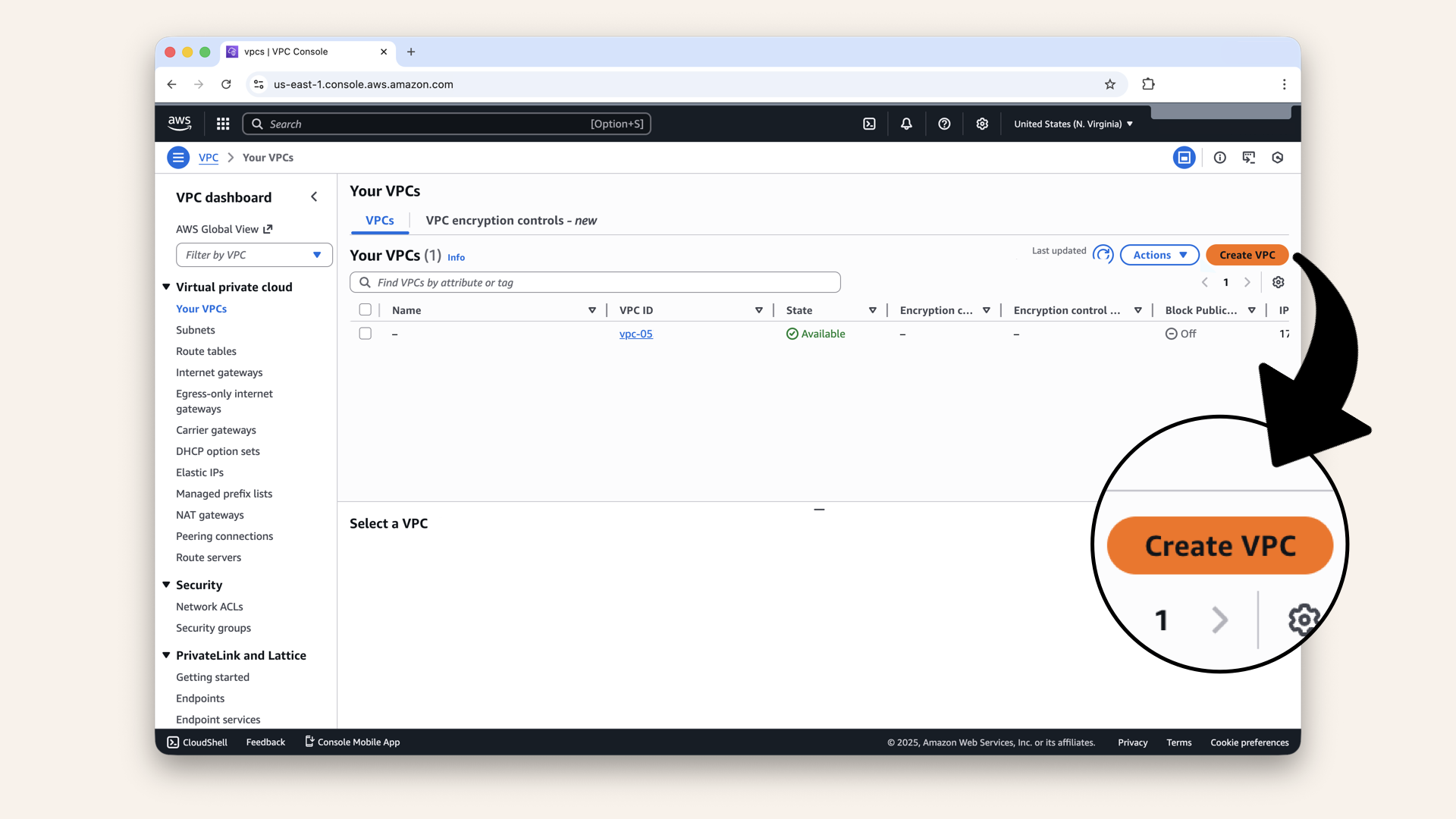1456x819 pixels.
Task: Open the CloudShell terminal icon in top bar
Action: click(869, 124)
